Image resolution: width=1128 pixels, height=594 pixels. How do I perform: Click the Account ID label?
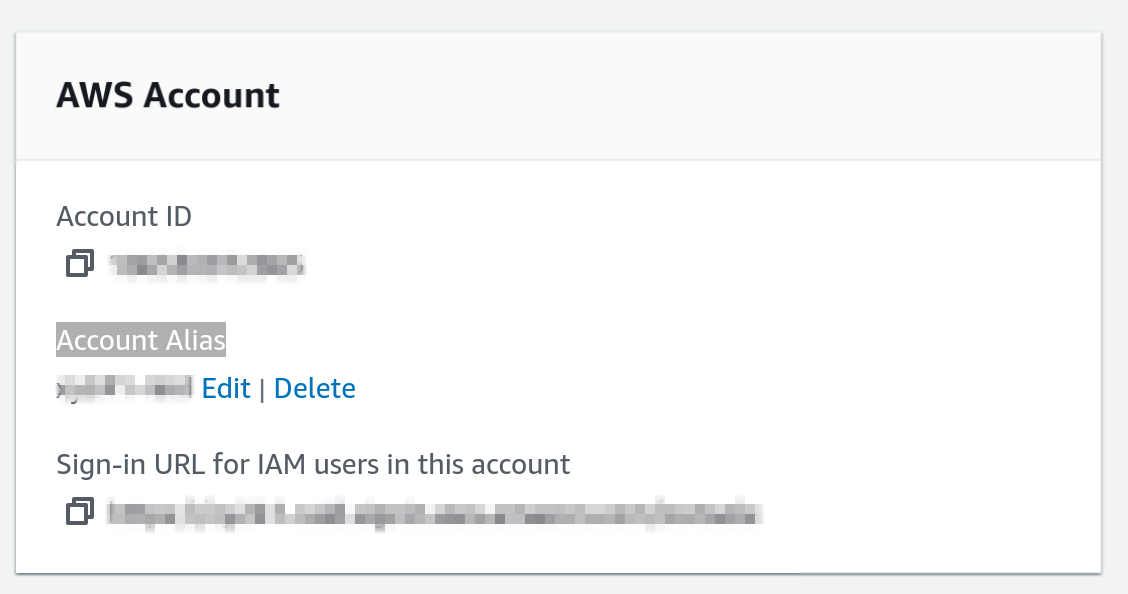point(124,216)
